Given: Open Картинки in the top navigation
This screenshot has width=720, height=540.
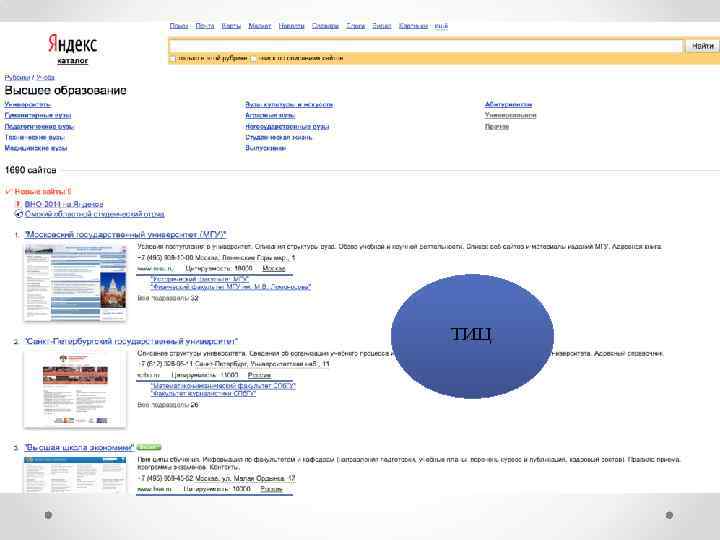Looking at the screenshot, I should (x=413, y=26).
